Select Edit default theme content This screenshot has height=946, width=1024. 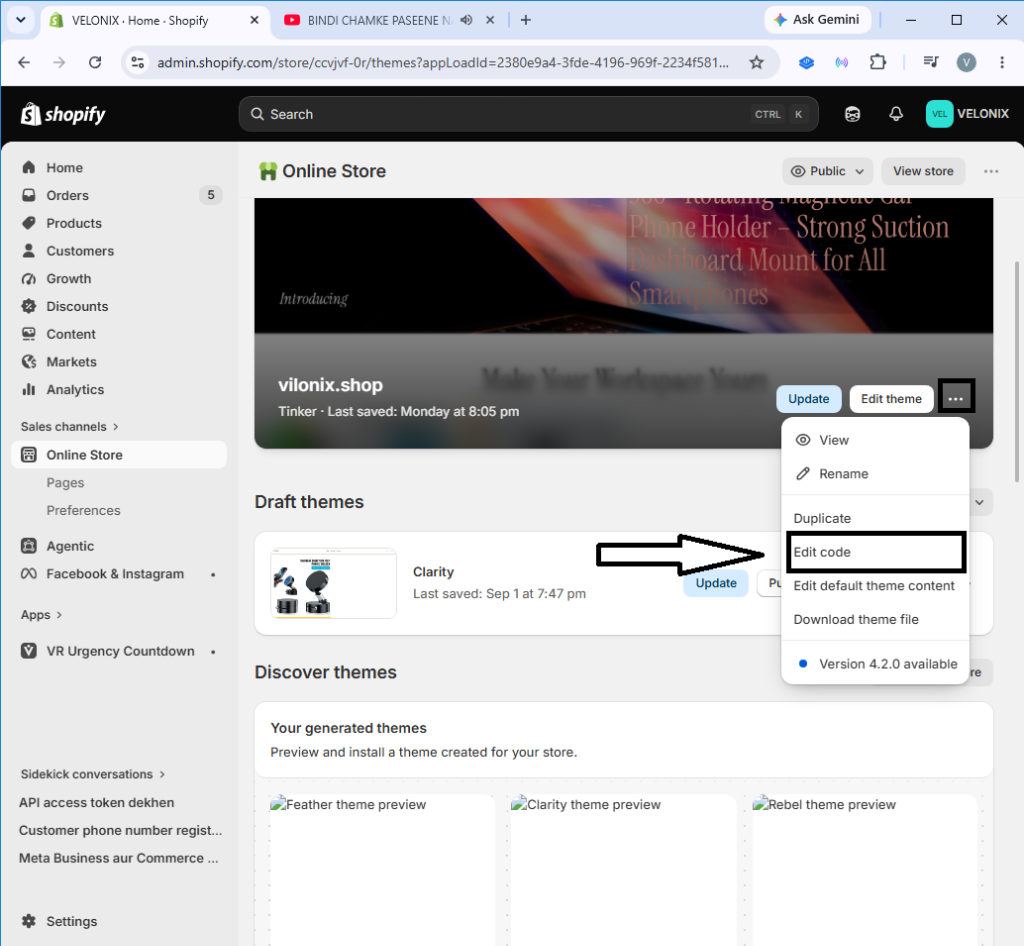point(875,586)
